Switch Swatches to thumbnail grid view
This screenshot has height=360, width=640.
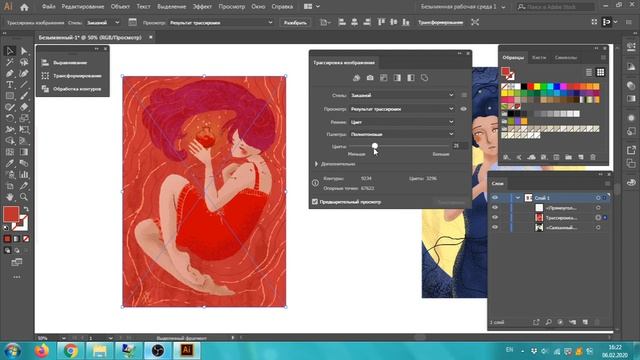click(600, 72)
